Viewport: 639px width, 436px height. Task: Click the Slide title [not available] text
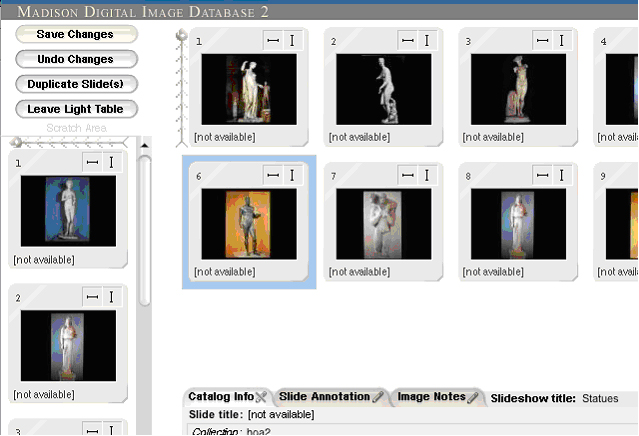click(281, 415)
